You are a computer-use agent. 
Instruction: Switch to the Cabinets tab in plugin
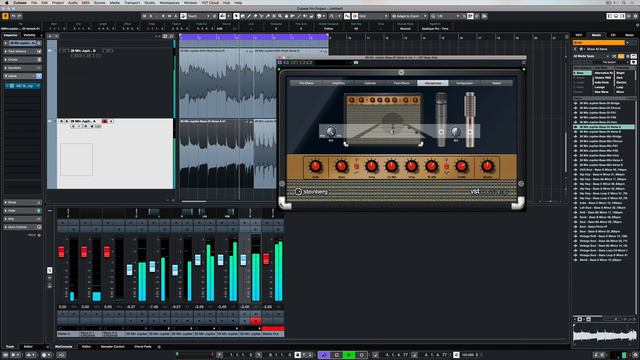click(370, 83)
